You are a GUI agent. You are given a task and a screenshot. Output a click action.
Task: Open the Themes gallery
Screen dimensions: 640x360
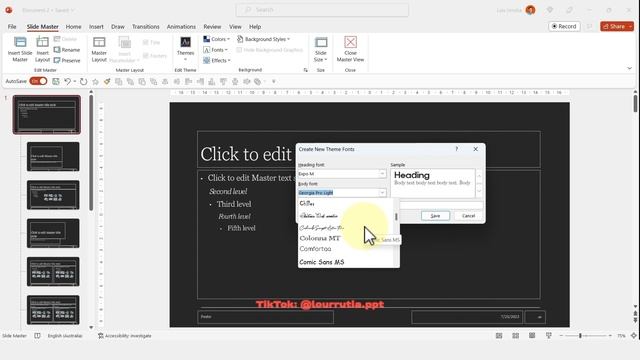[185, 49]
